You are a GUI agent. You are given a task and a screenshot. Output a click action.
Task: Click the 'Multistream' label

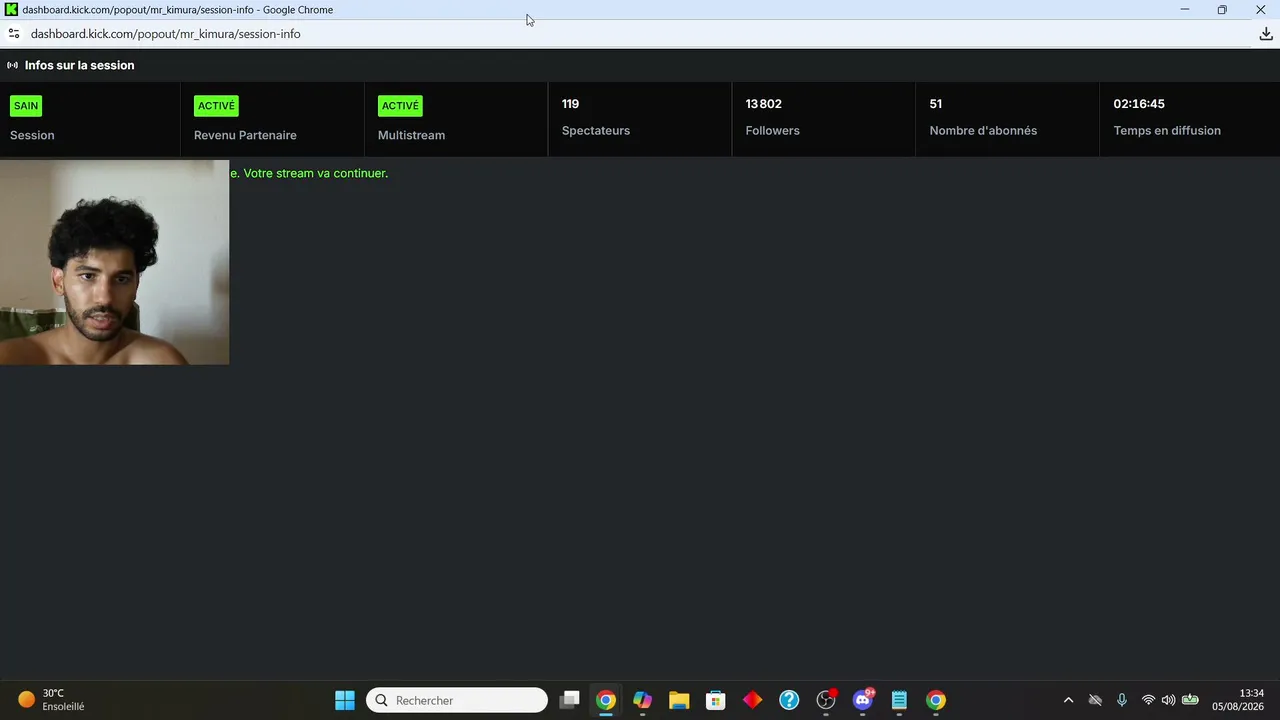tap(411, 135)
